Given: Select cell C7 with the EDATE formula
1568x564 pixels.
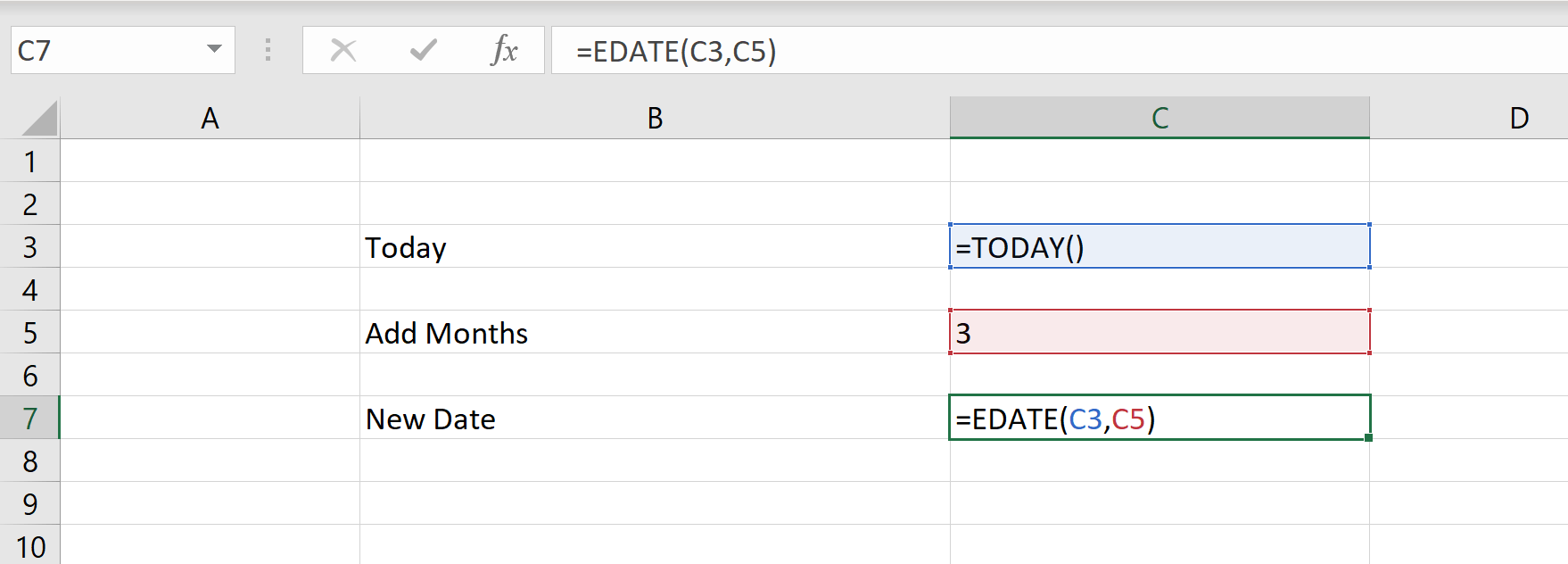Looking at the screenshot, I should [x=1159, y=418].
